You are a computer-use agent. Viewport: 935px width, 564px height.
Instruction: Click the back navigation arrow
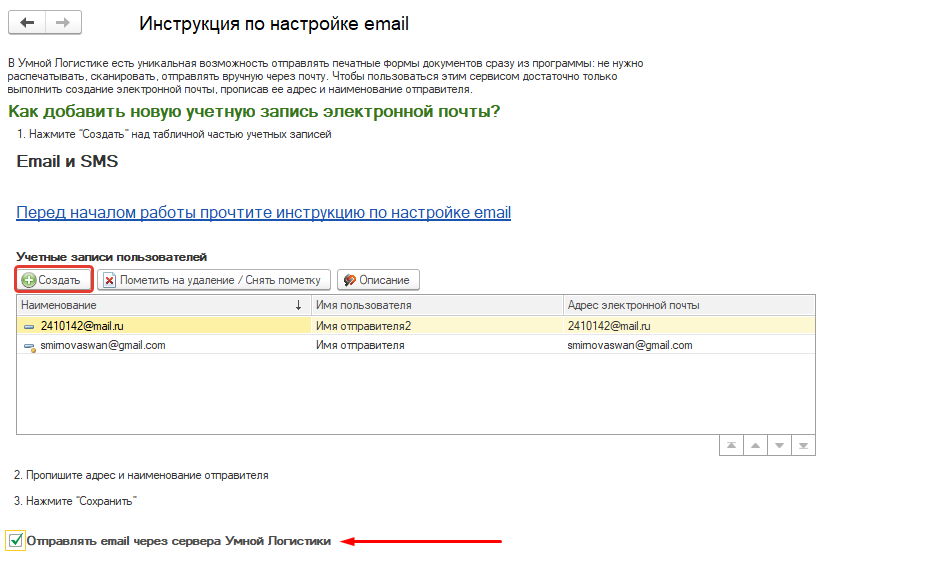(x=27, y=23)
